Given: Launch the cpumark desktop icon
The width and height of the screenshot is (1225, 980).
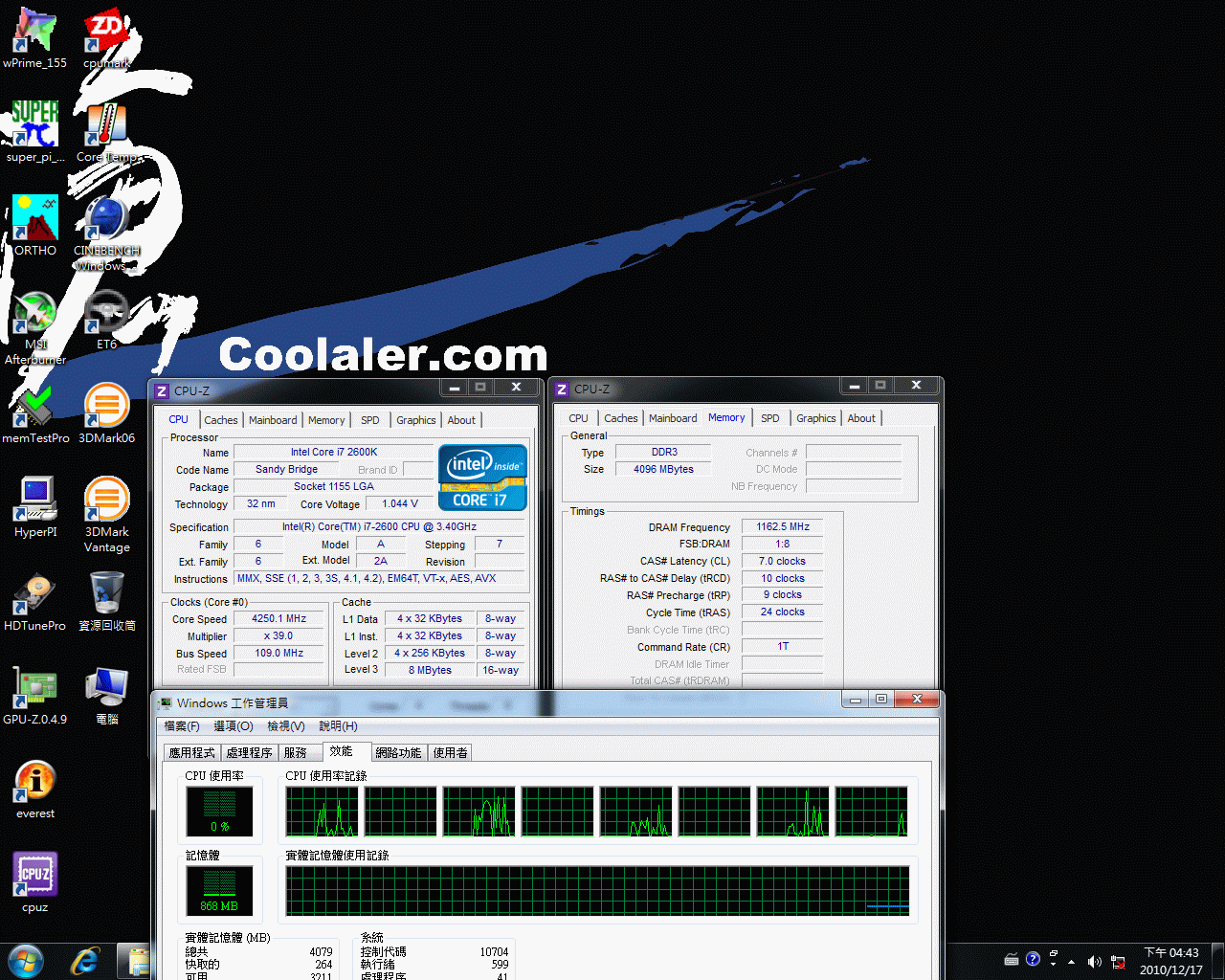Looking at the screenshot, I should coord(106,38).
